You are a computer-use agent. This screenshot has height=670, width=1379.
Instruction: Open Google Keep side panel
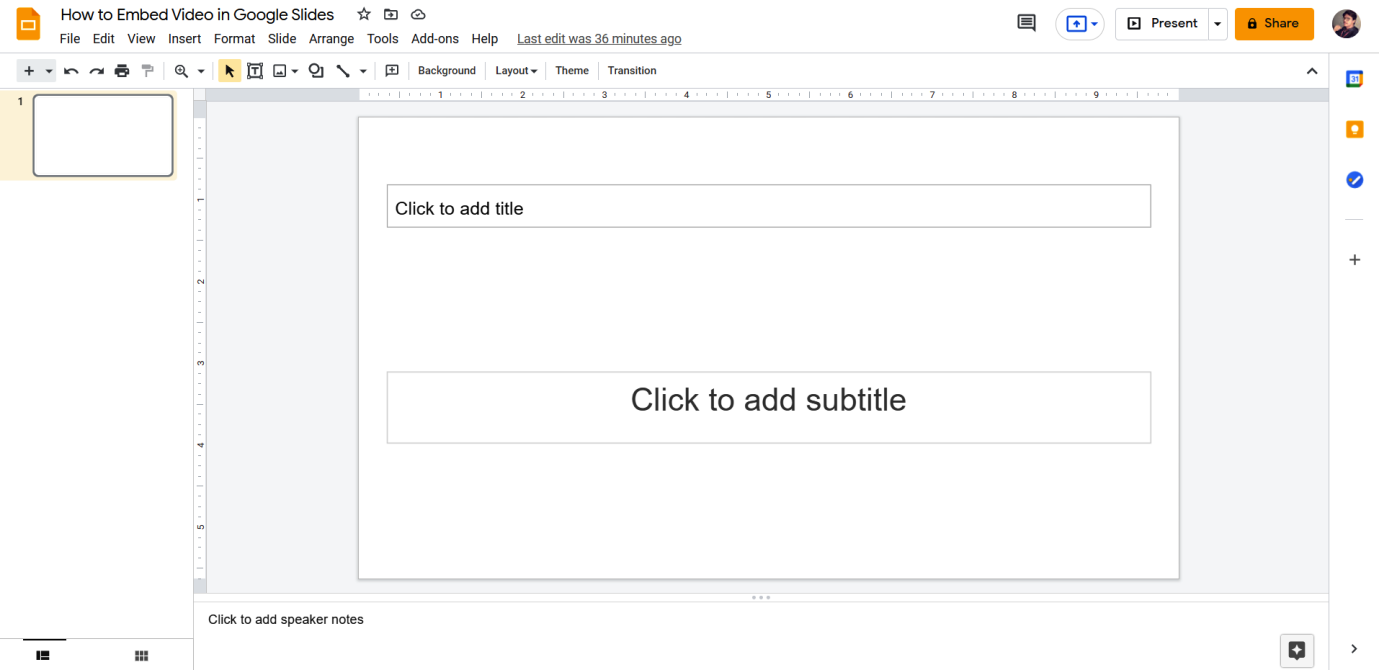(x=1354, y=129)
